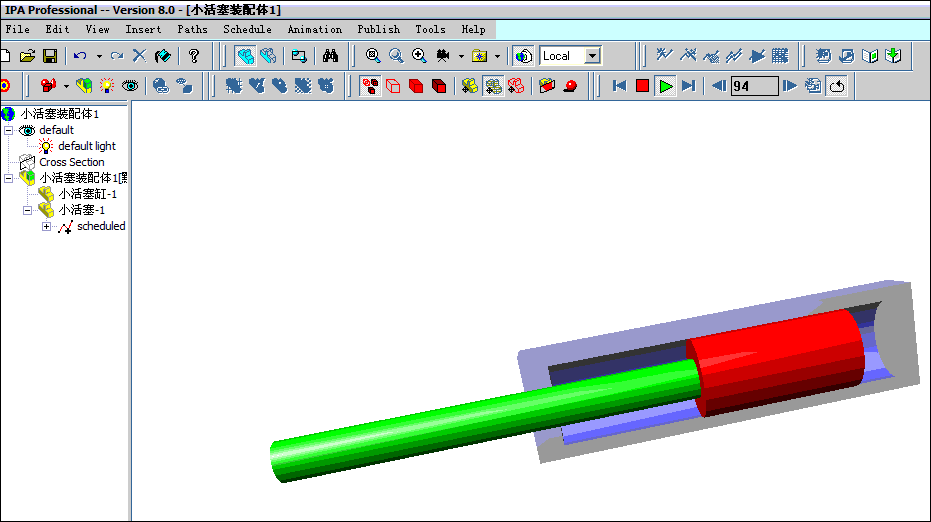The height and width of the screenshot is (522, 931).
Task: Click the grid pattern path icon
Action: 780,56
